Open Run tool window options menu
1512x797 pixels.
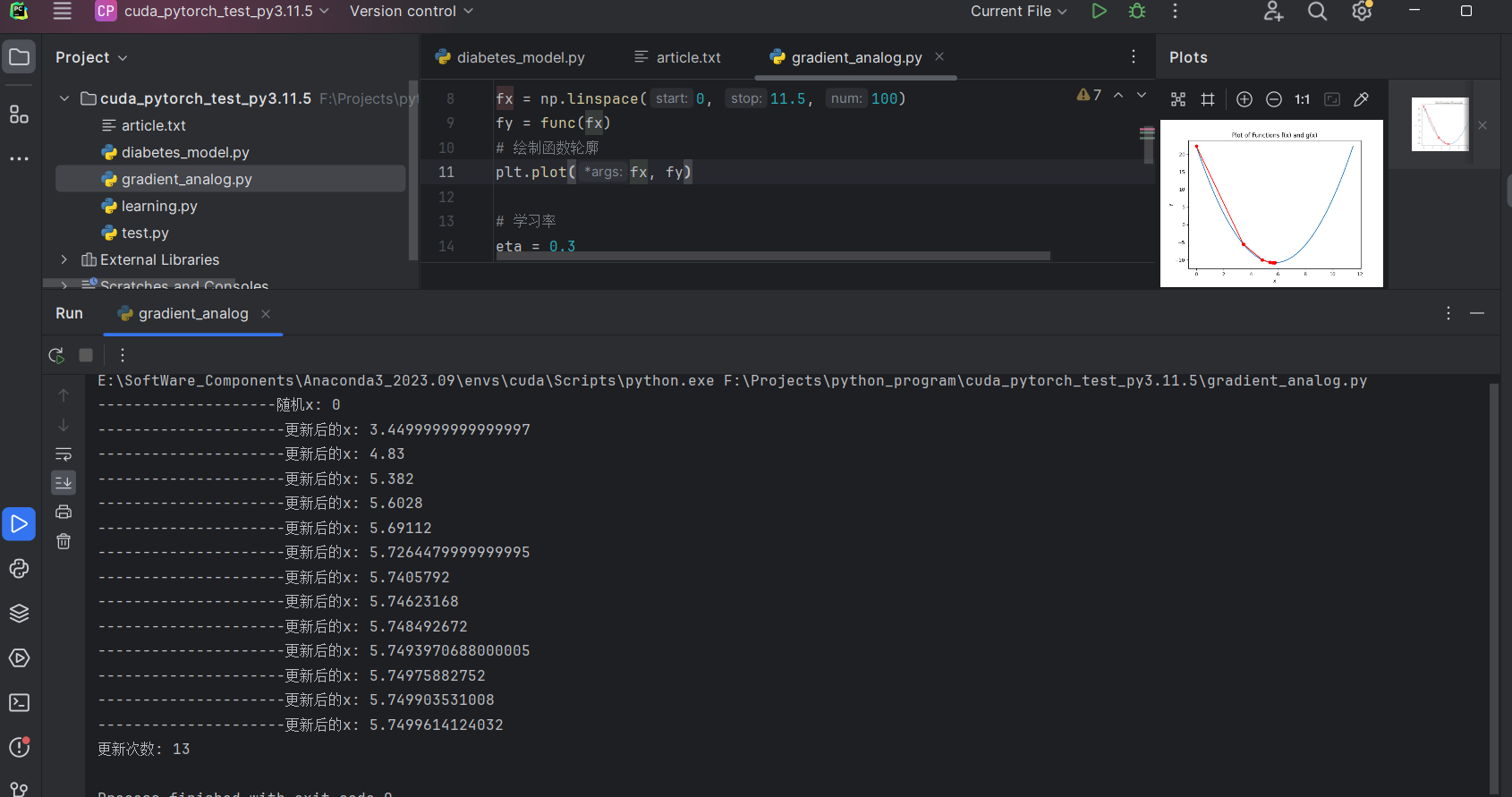pyautogui.click(x=1448, y=313)
